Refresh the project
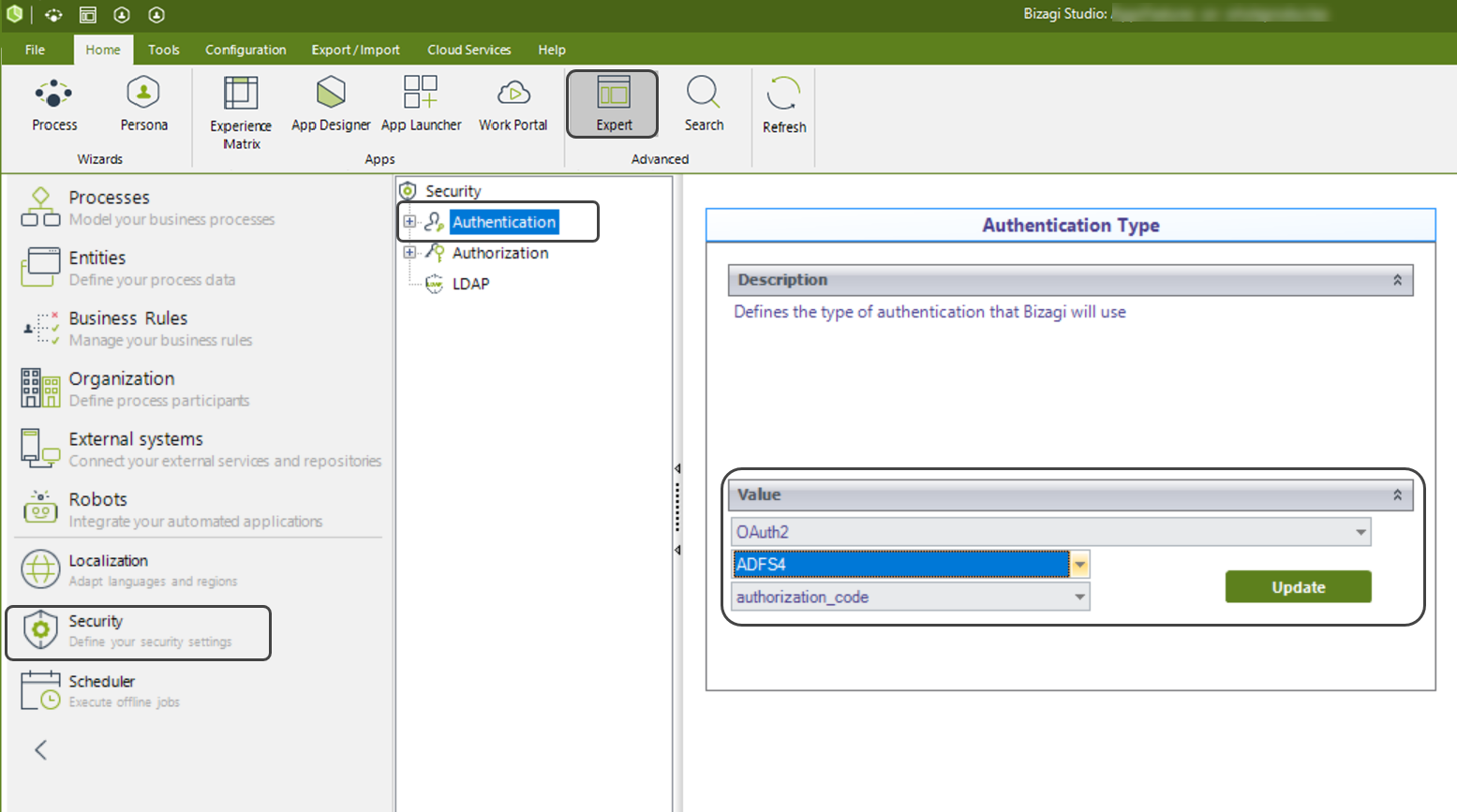The width and height of the screenshot is (1457, 812). (x=783, y=106)
